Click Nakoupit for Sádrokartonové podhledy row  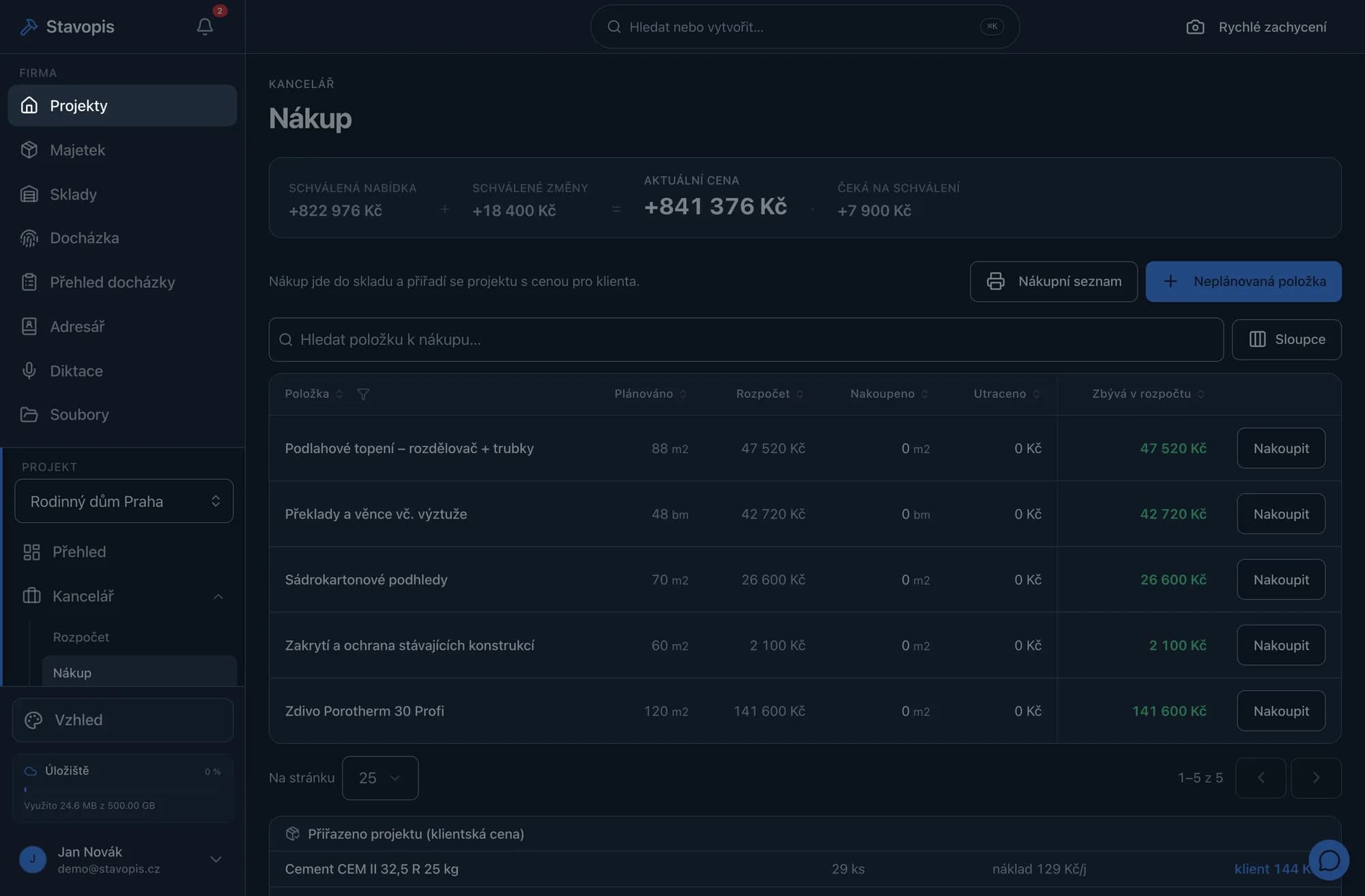tap(1281, 580)
